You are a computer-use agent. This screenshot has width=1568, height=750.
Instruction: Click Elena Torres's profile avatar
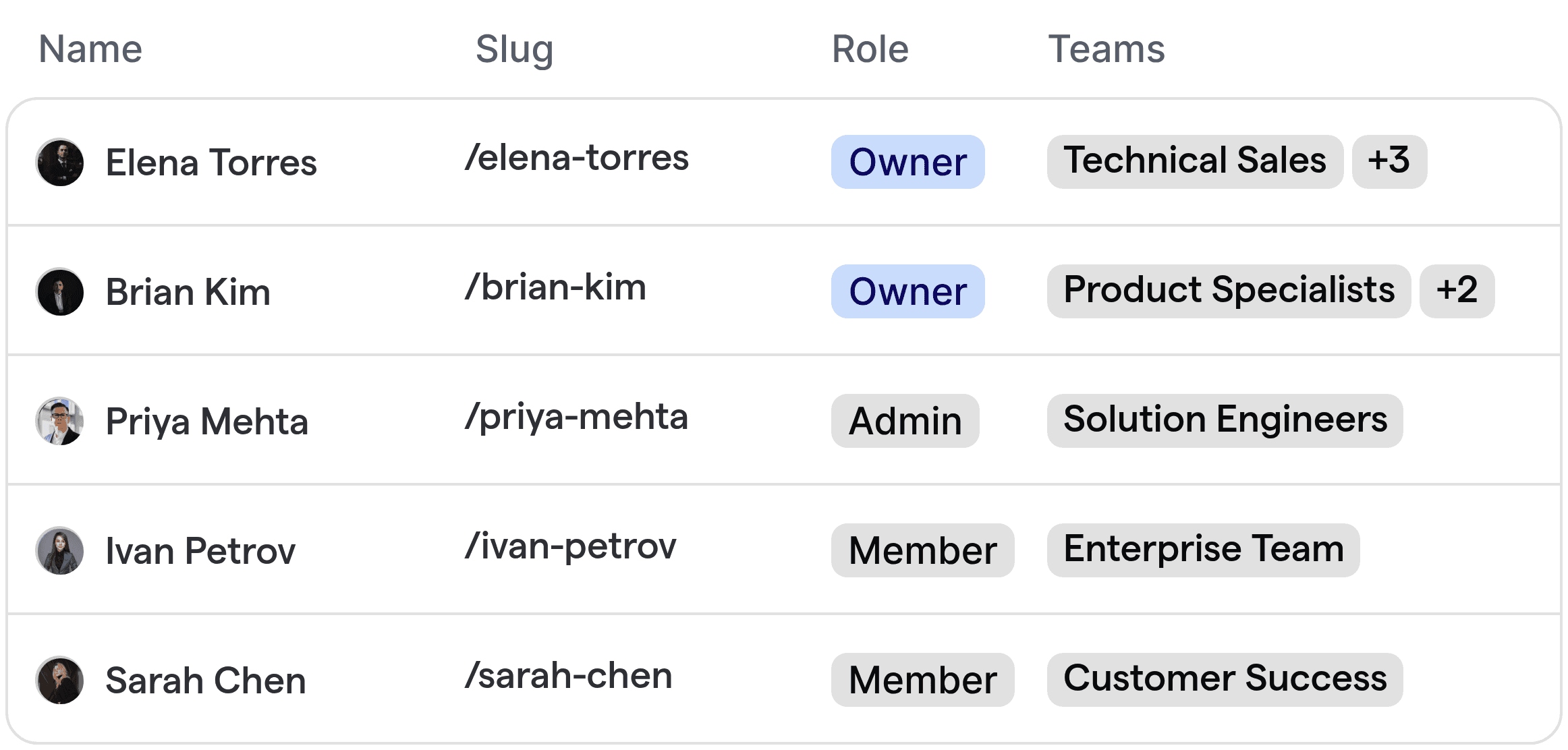(x=60, y=162)
